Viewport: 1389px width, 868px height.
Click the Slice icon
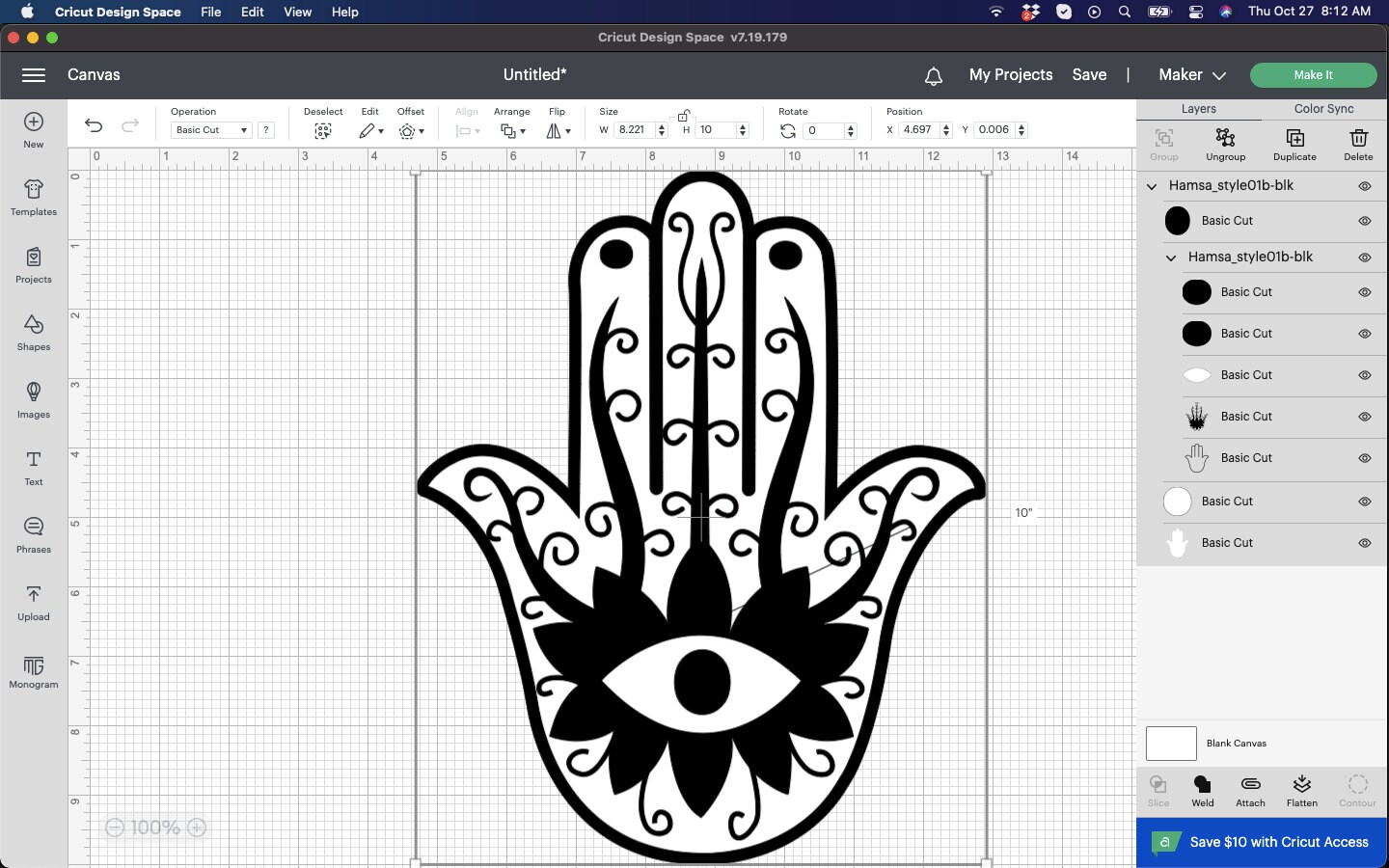pyautogui.click(x=1157, y=789)
